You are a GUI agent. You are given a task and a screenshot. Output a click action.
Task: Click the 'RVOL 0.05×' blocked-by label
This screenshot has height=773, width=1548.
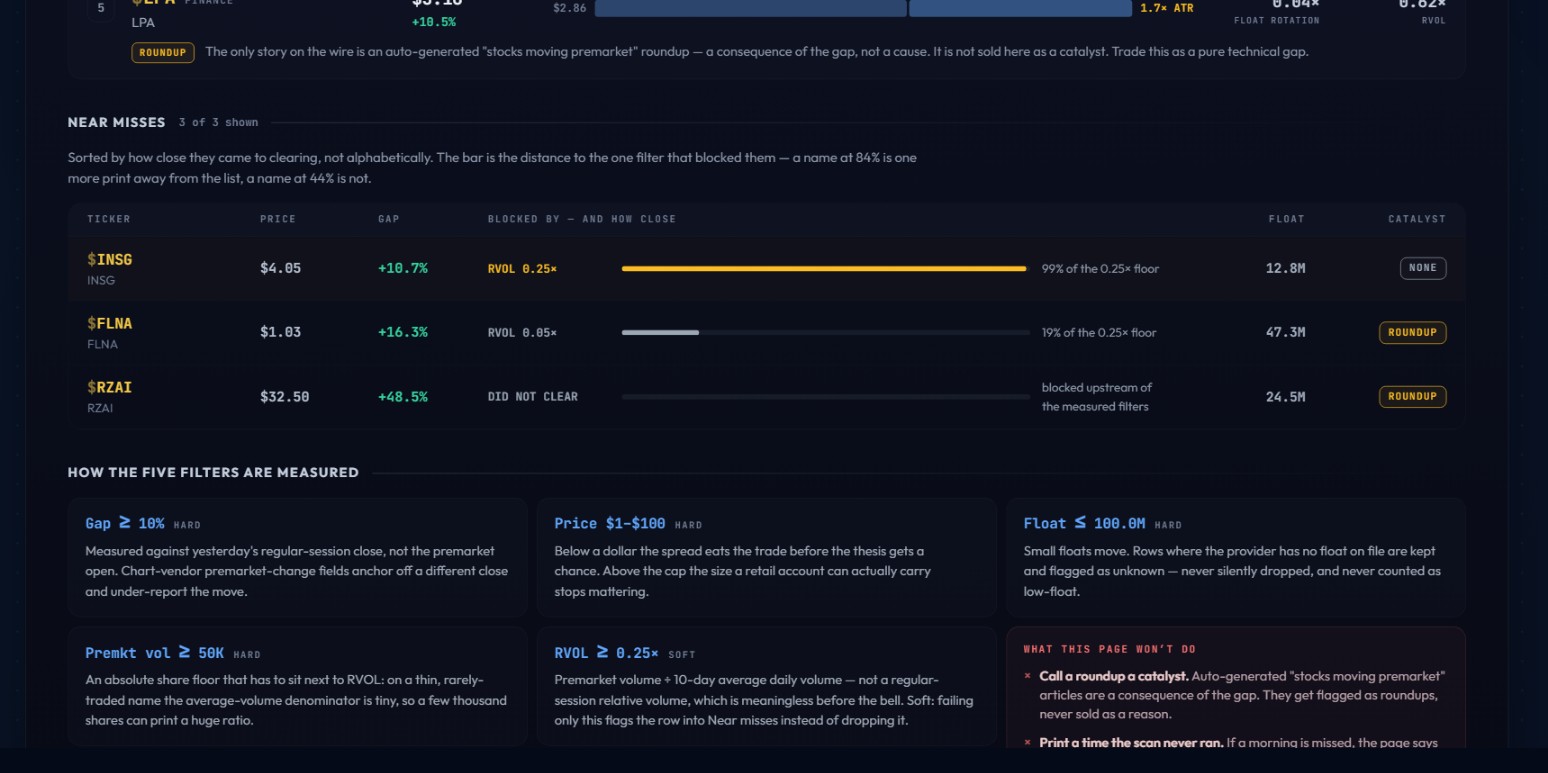click(522, 333)
